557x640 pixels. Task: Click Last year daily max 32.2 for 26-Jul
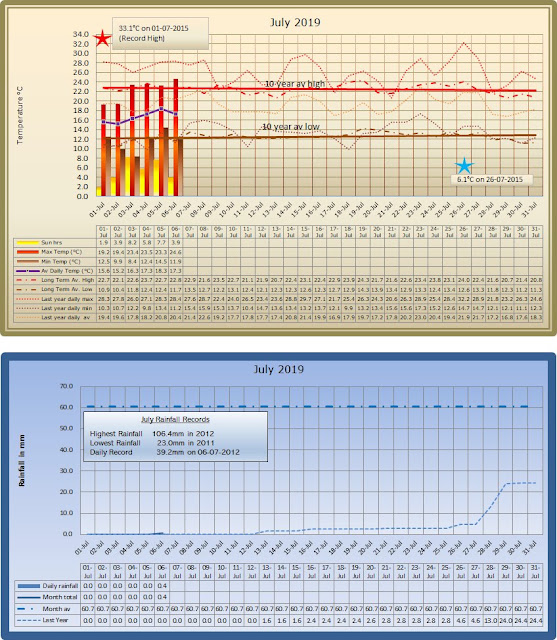(x=464, y=299)
